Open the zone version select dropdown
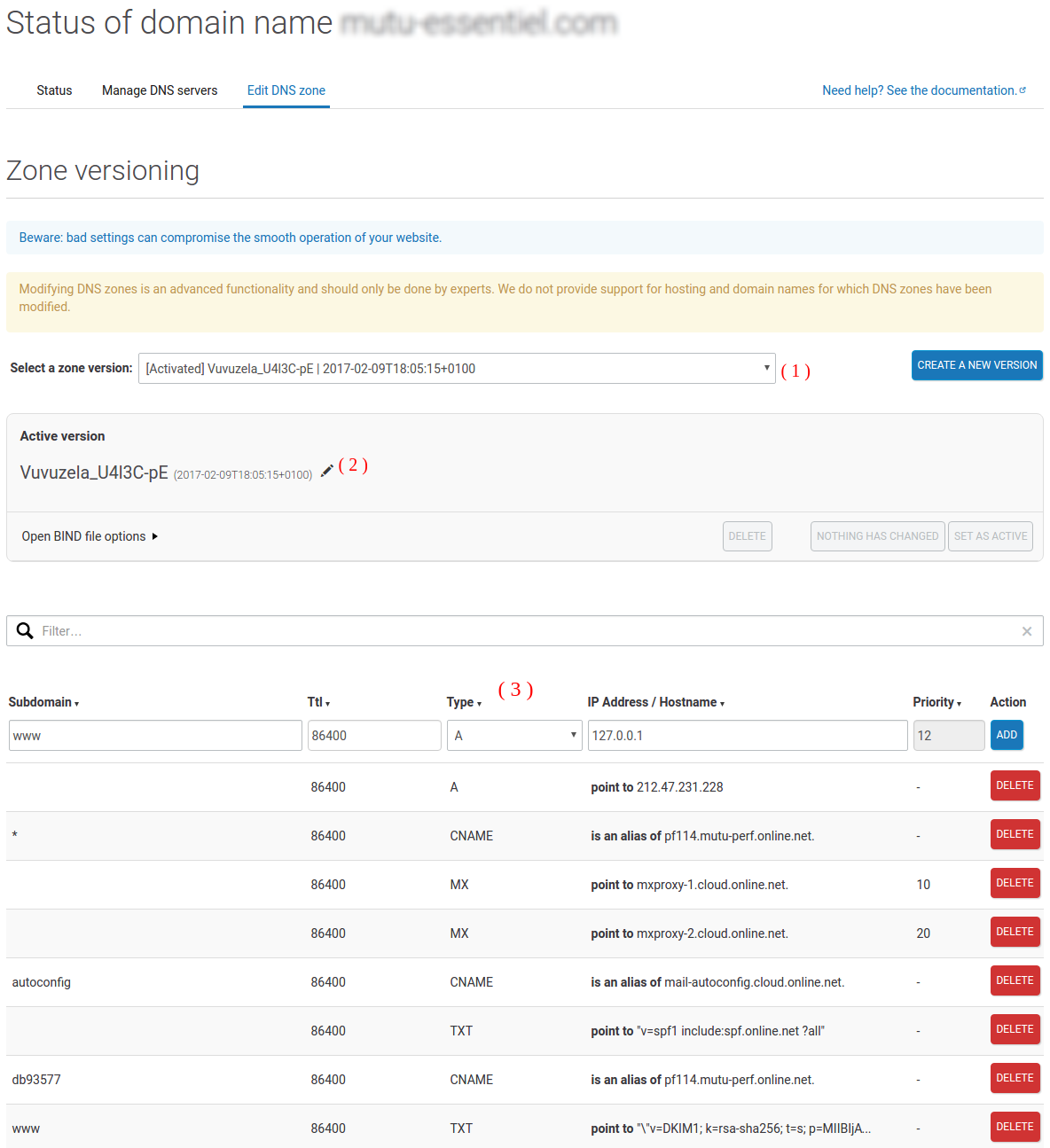 click(457, 369)
